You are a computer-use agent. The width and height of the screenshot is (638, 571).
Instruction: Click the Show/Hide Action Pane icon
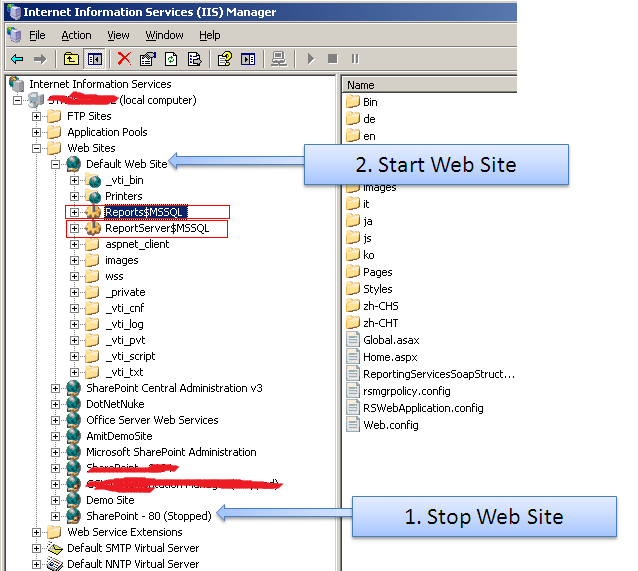[248, 59]
